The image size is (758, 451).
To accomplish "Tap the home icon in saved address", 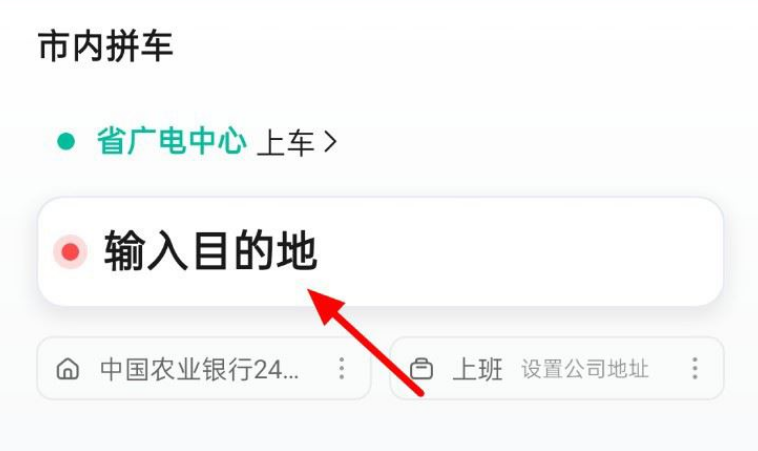I will 68,369.
